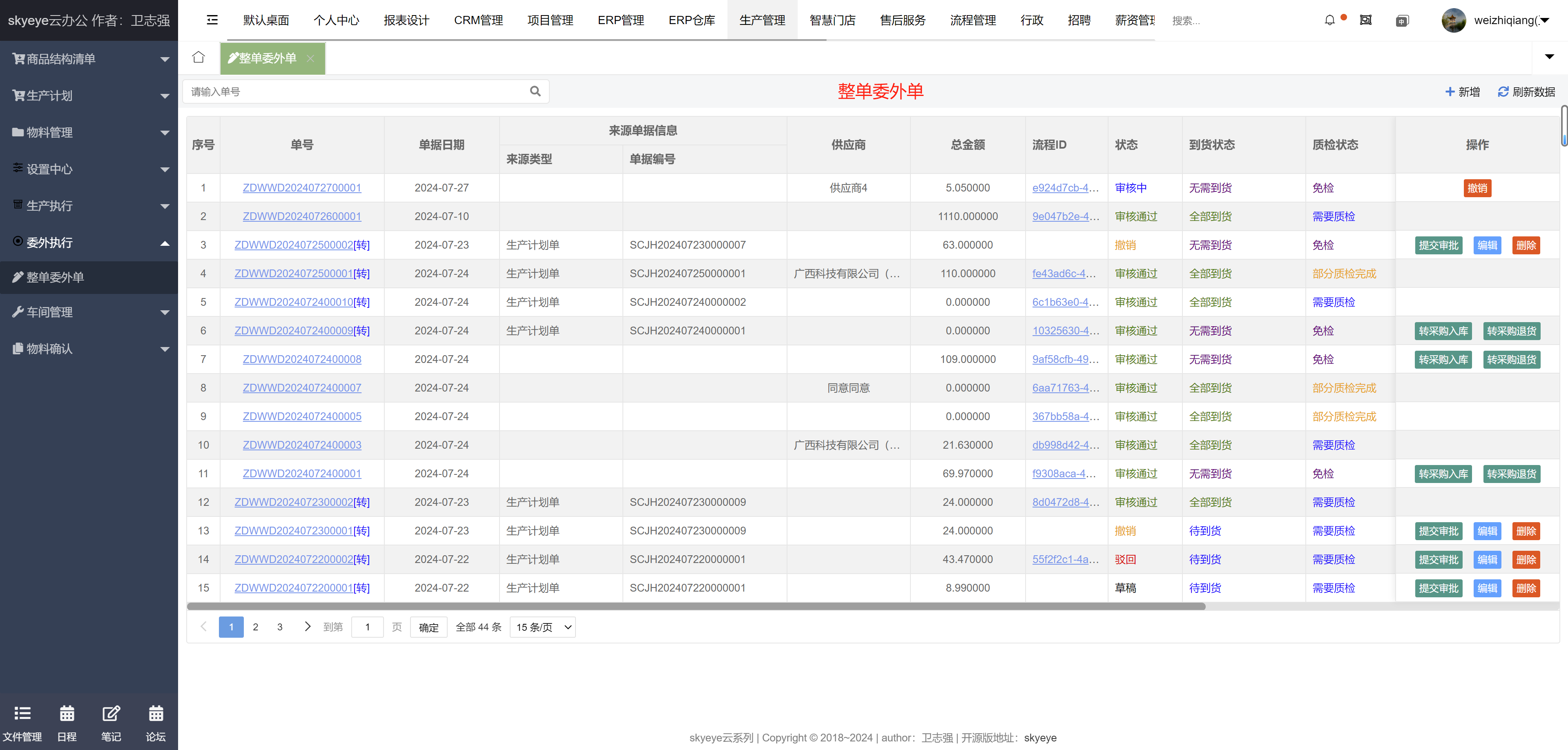Click the 刷新数据 refresh button
The width and height of the screenshot is (1568, 750).
[x=1526, y=92]
